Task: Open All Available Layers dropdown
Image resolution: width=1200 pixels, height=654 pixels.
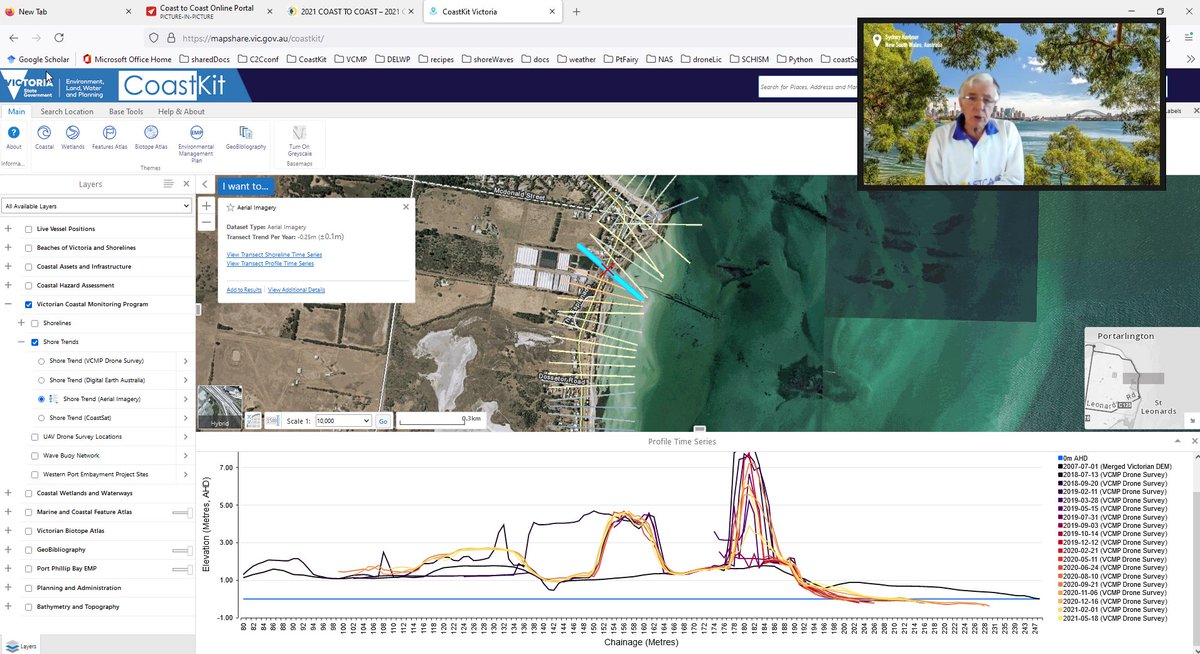Action: point(96,206)
